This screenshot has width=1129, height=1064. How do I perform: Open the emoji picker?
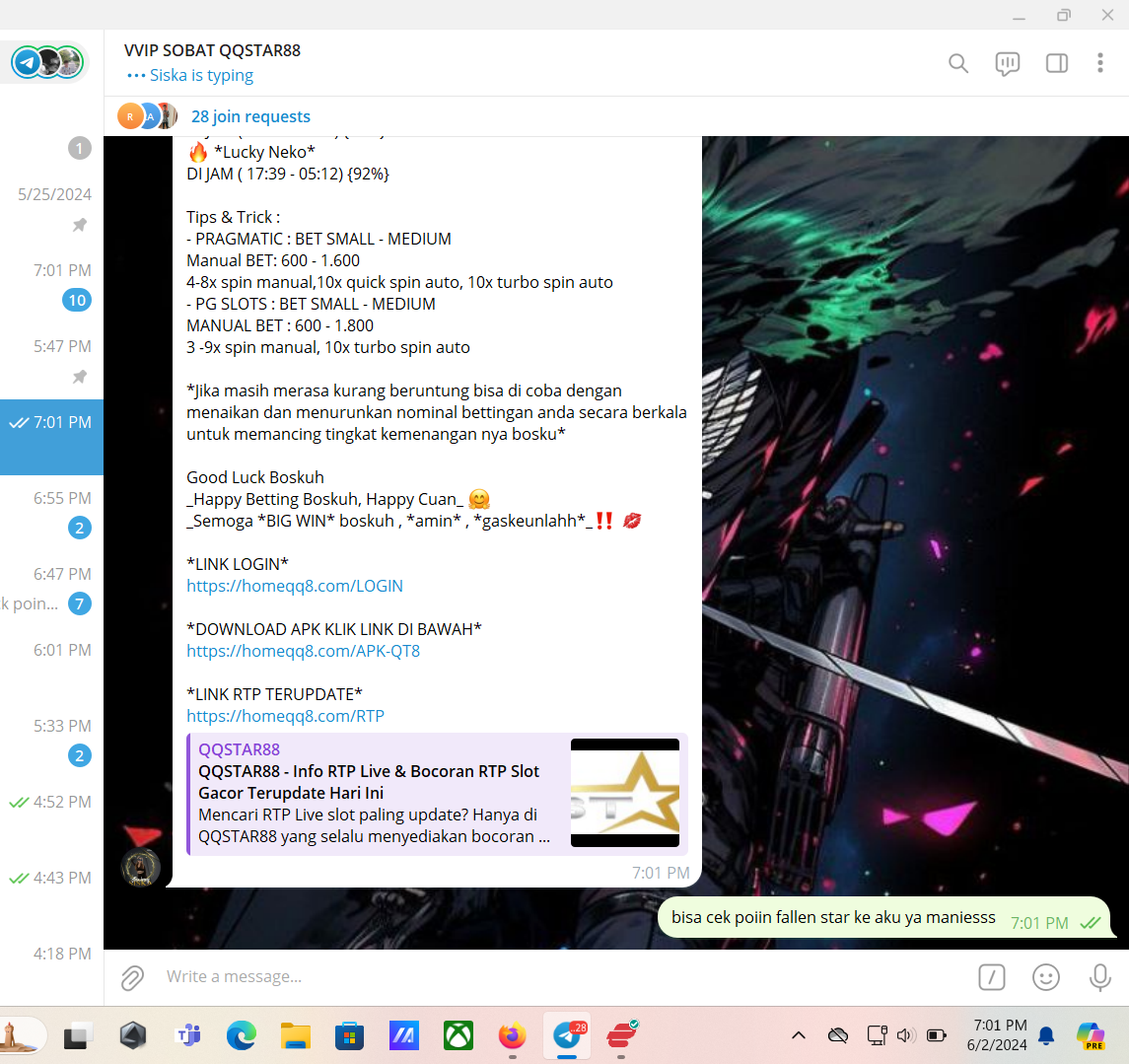(1045, 977)
